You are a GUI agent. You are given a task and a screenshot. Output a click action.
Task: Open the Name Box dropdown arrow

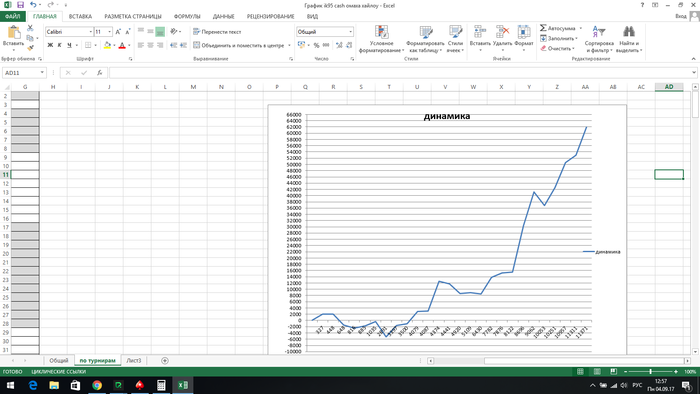tap(42, 73)
